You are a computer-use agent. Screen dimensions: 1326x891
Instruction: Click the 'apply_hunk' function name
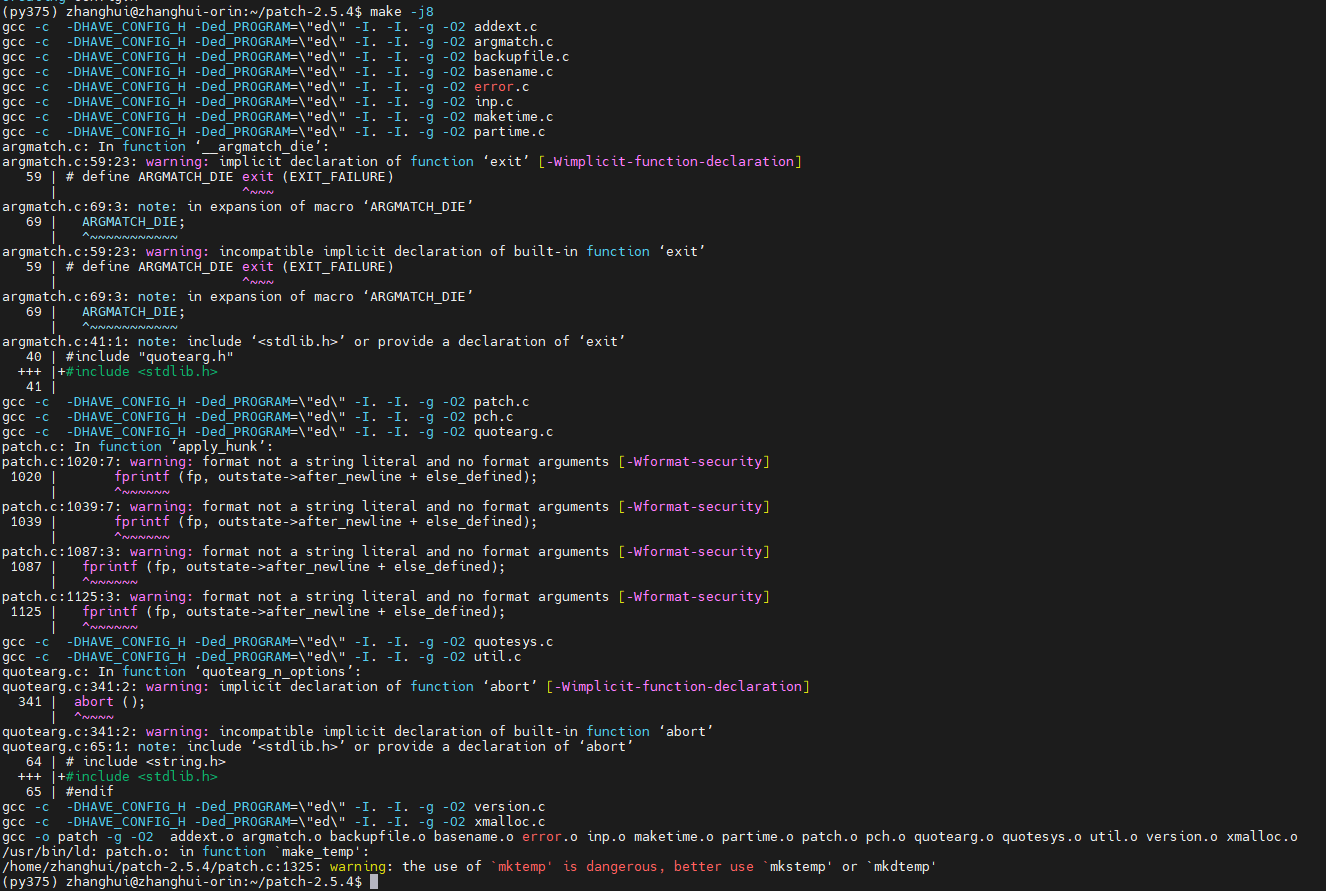point(218,446)
